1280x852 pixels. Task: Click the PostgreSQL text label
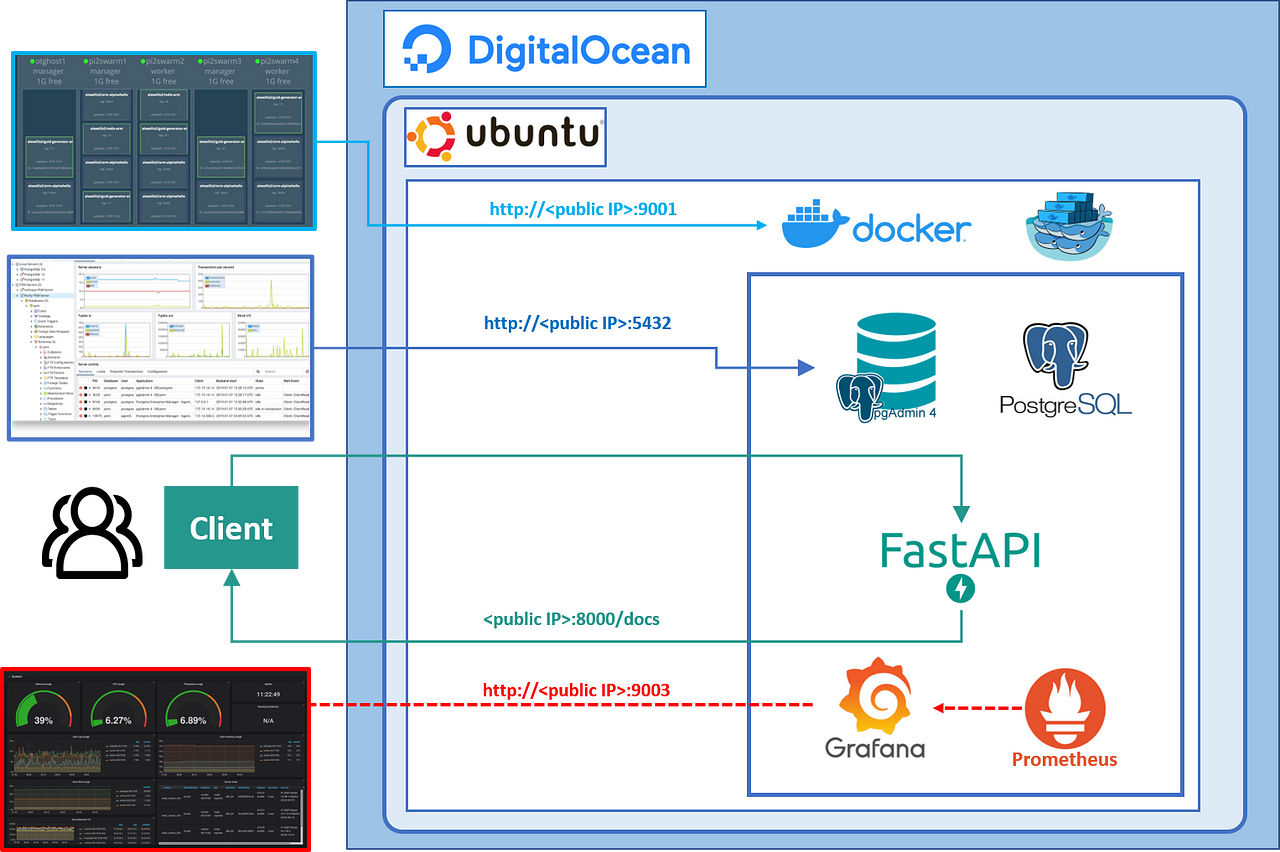click(1065, 403)
